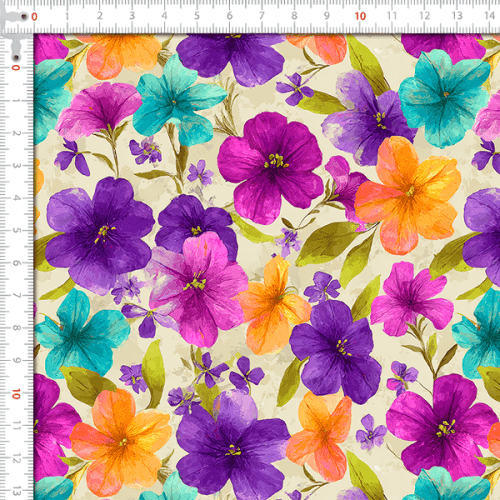Click the number 3 on the left ruler
This screenshot has width=500, height=500.
pyautogui.click(x=16, y=165)
